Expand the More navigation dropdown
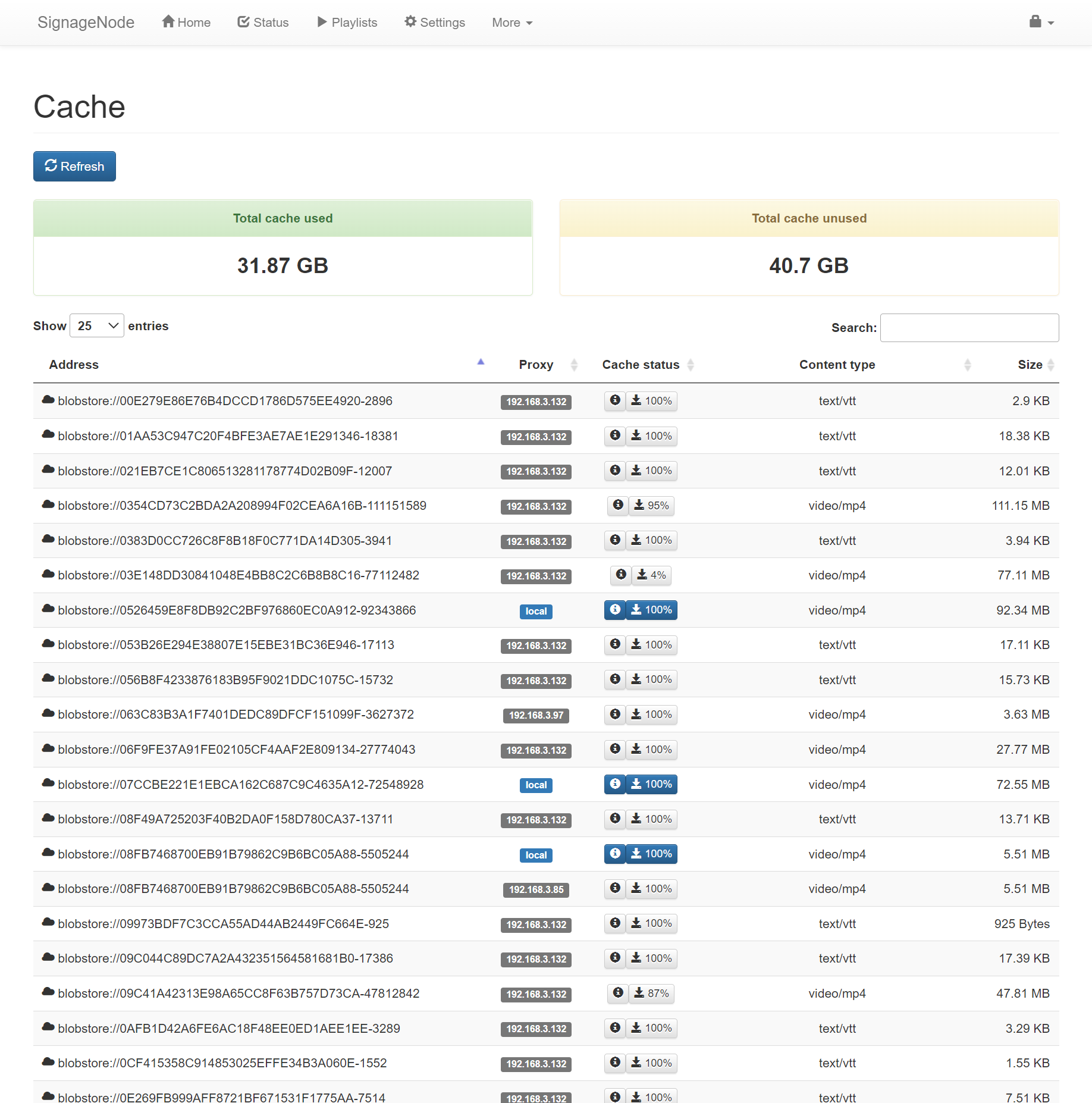The height and width of the screenshot is (1103, 1092). [512, 23]
